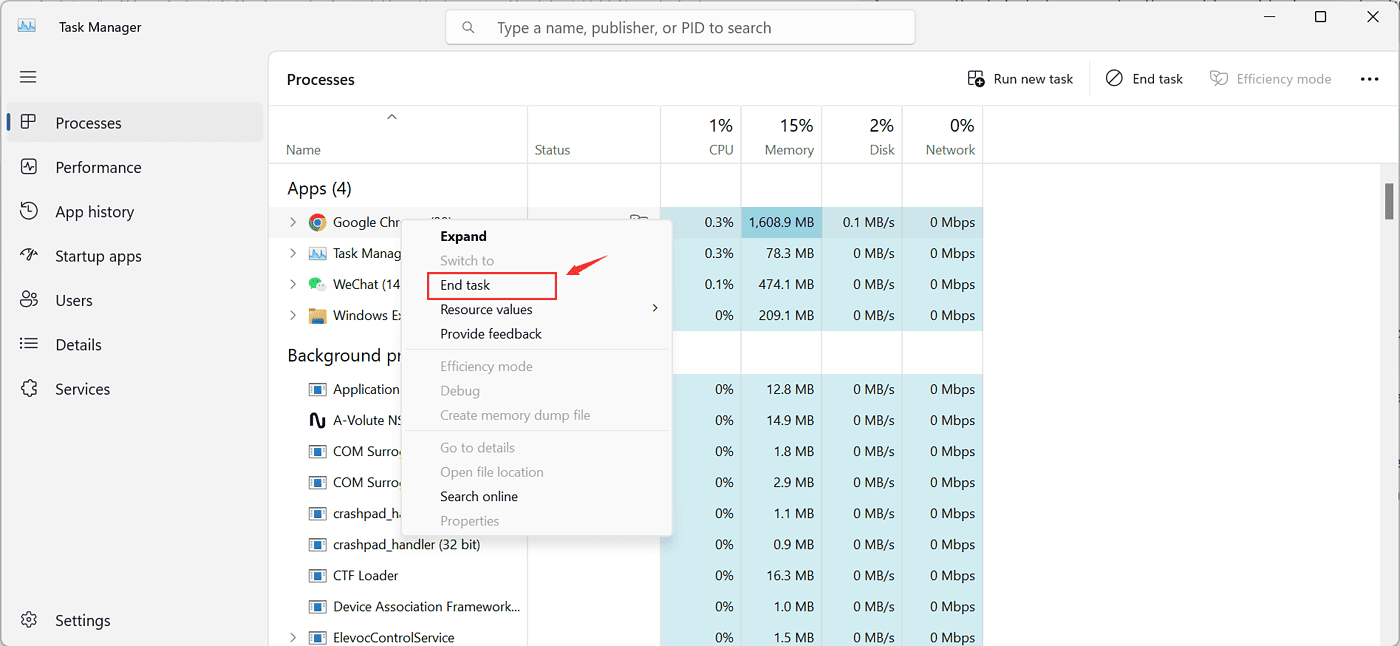Click the 14.9 MB memory cell
Viewport: 1400px width, 646px height.
(782, 420)
